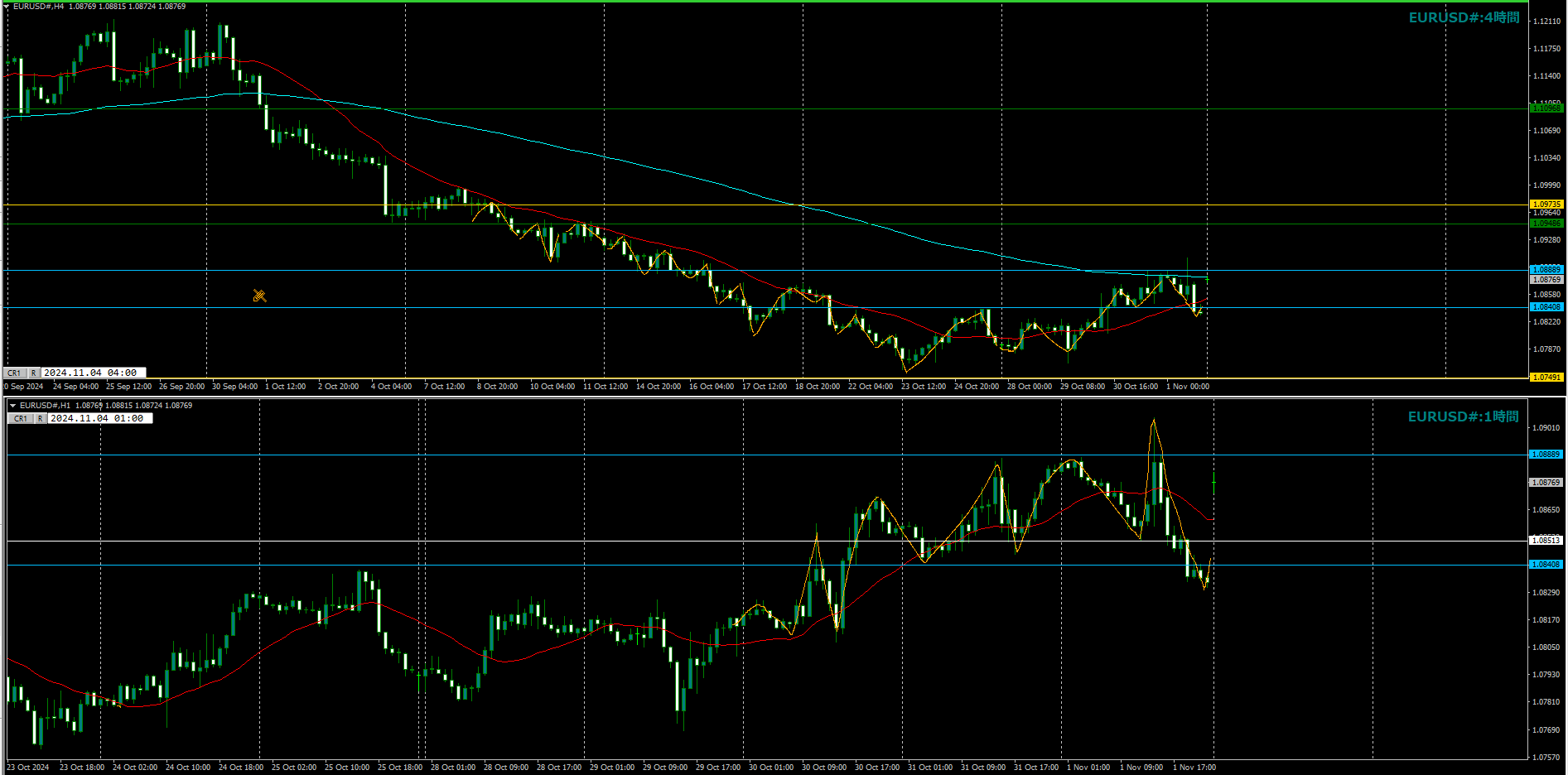Click the 1.09735 yellow price label
The height and width of the screenshot is (775, 1568).
(1546, 205)
